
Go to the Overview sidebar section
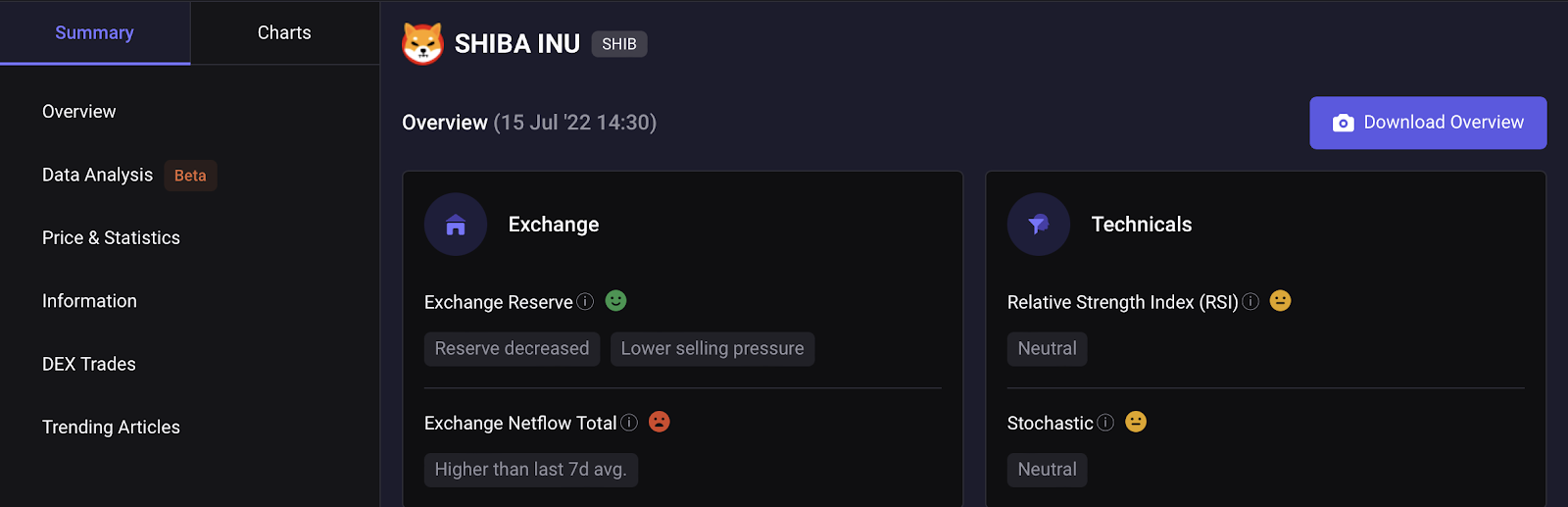point(79,112)
